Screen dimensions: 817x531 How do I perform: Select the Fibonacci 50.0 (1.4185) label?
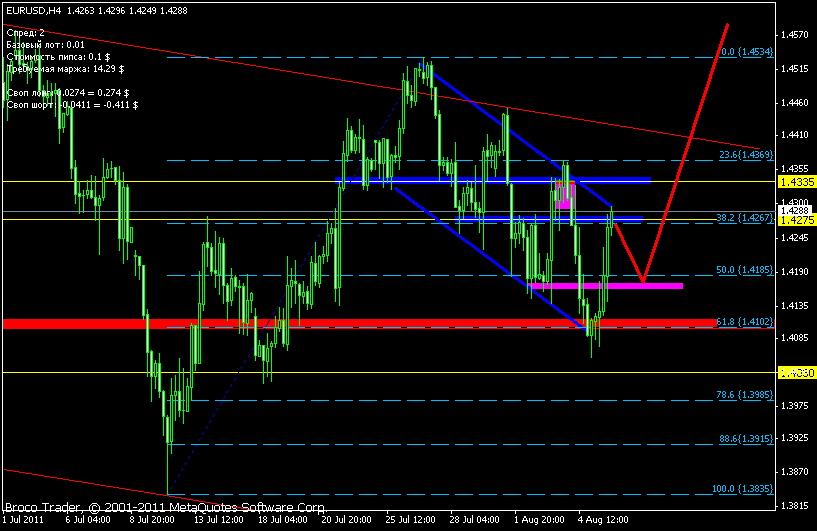(745, 270)
